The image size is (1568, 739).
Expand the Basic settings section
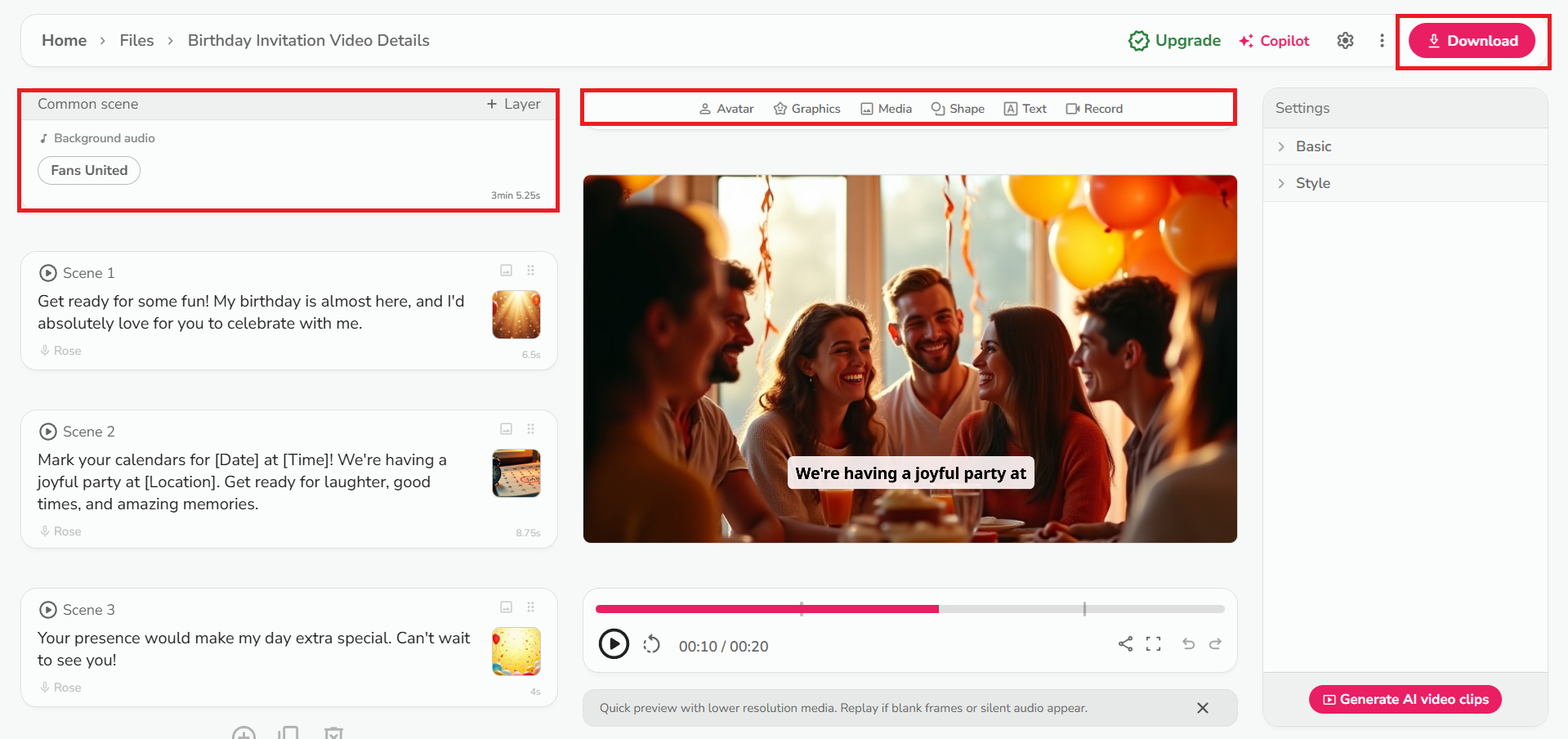tap(1405, 146)
